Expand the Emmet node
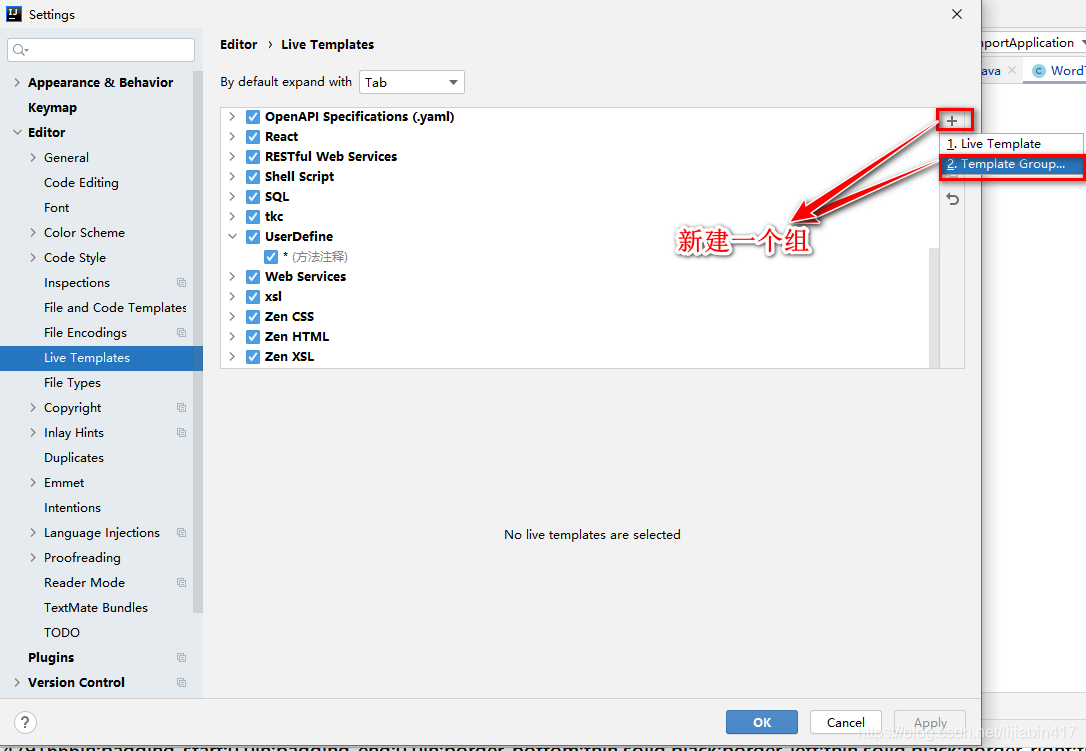This screenshot has width=1086, height=751. tap(33, 483)
